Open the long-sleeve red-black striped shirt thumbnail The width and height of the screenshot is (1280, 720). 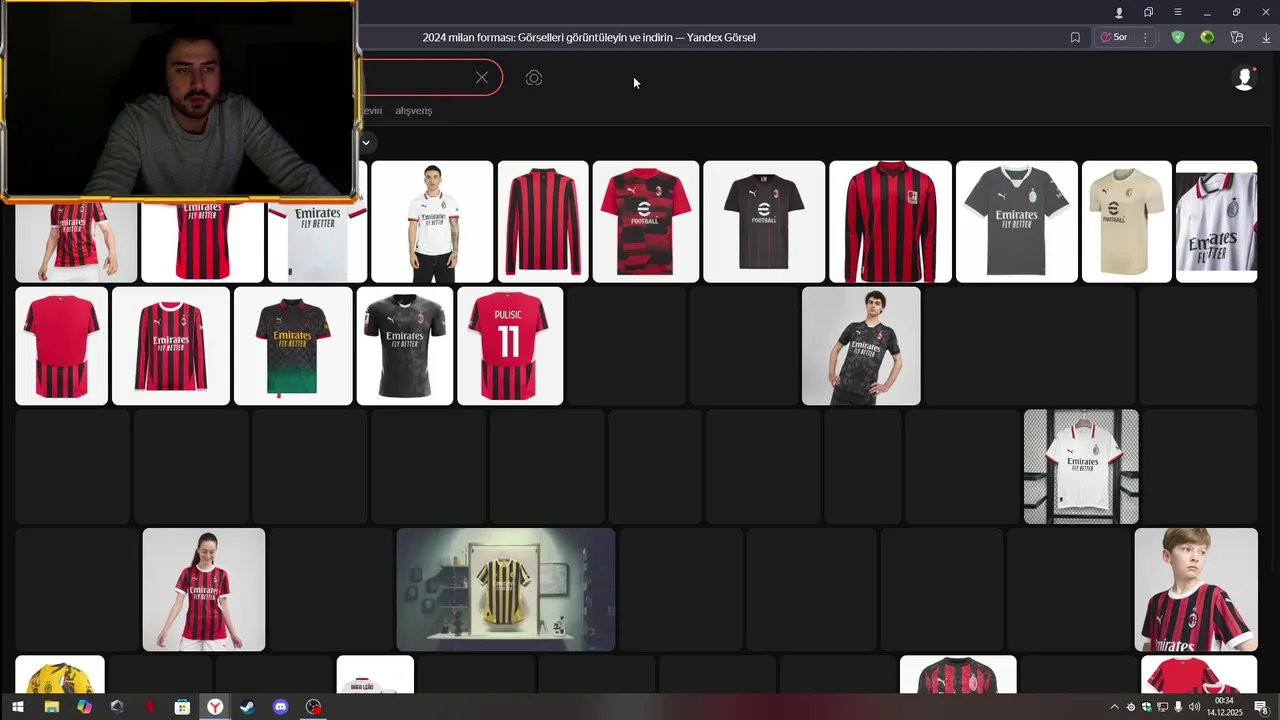(x=543, y=221)
